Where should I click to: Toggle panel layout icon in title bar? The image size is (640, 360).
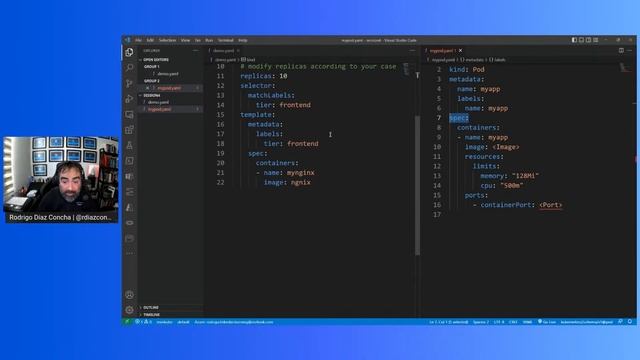pyautogui.click(x=581, y=40)
